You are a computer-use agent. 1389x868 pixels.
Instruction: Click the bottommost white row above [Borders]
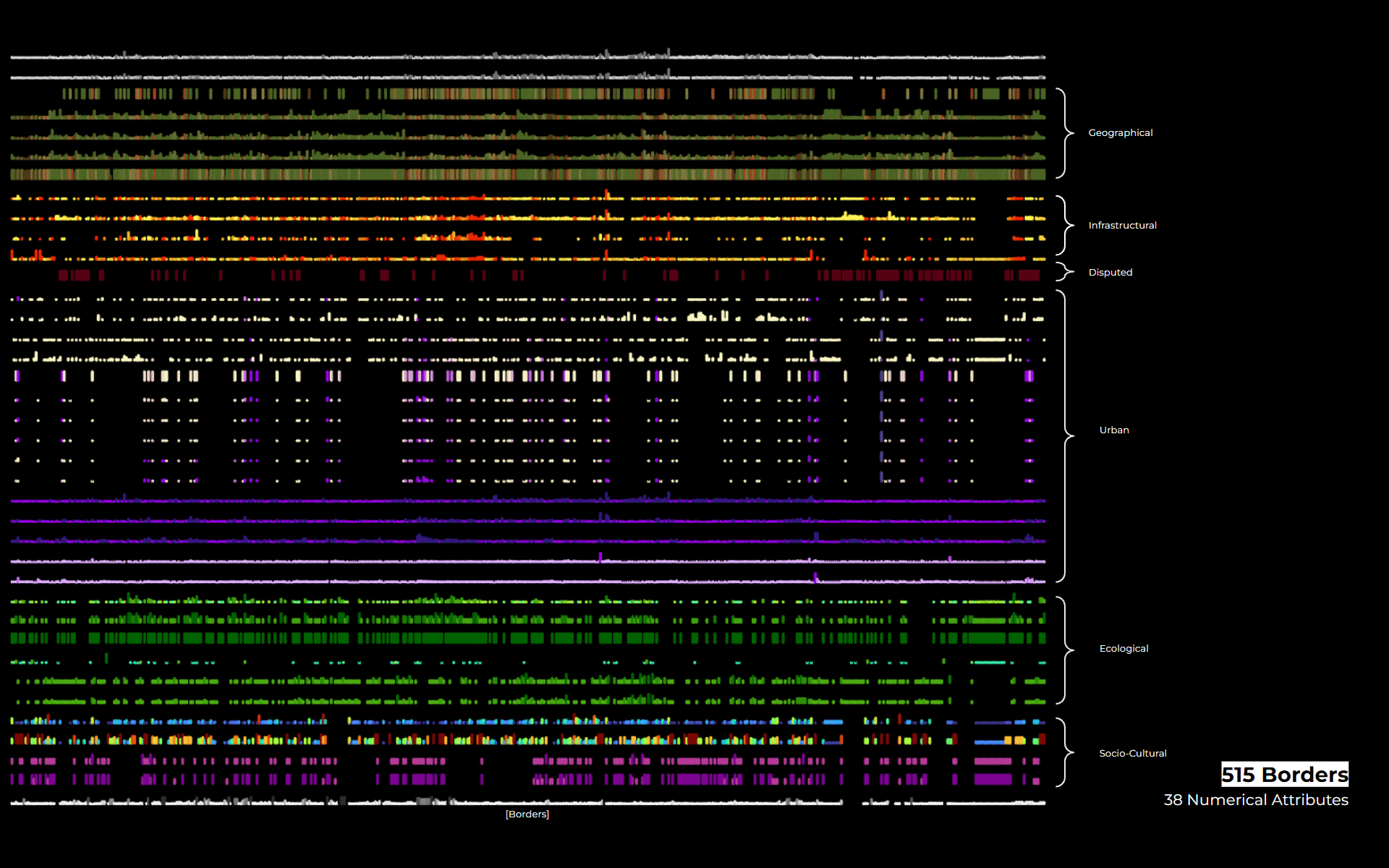pos(528,802)
